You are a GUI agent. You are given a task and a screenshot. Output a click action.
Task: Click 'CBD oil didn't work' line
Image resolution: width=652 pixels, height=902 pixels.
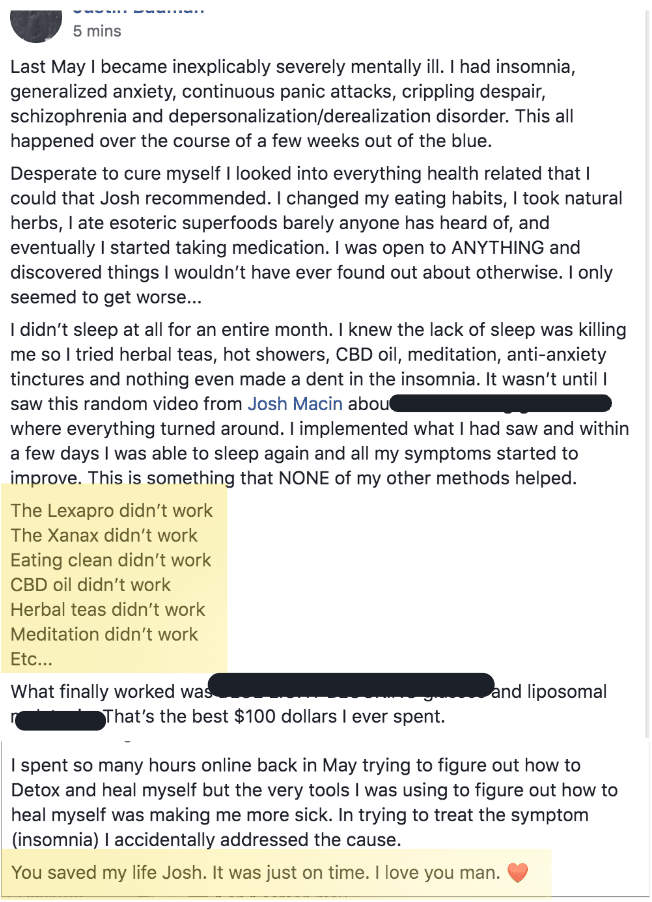[x=90, y=585]
